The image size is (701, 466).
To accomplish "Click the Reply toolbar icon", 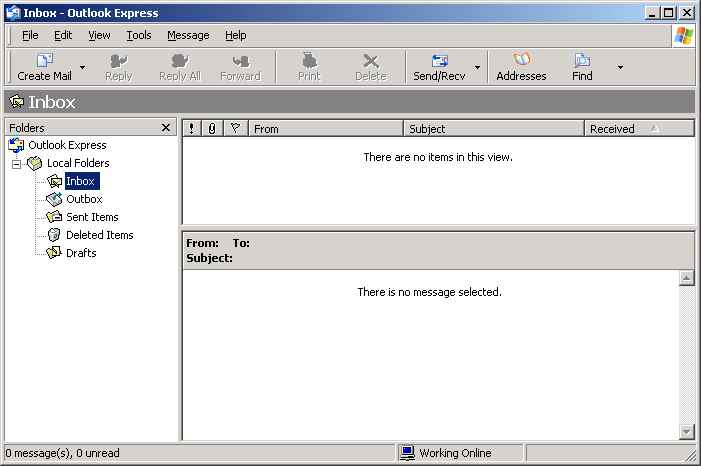I will tap(118, 67).
